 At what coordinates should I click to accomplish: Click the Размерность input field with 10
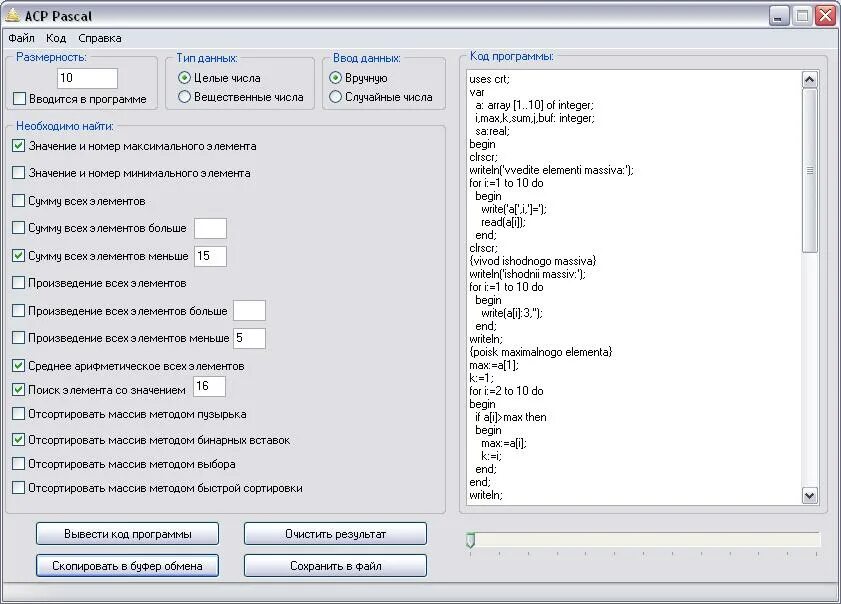click(x=87, y=78)
